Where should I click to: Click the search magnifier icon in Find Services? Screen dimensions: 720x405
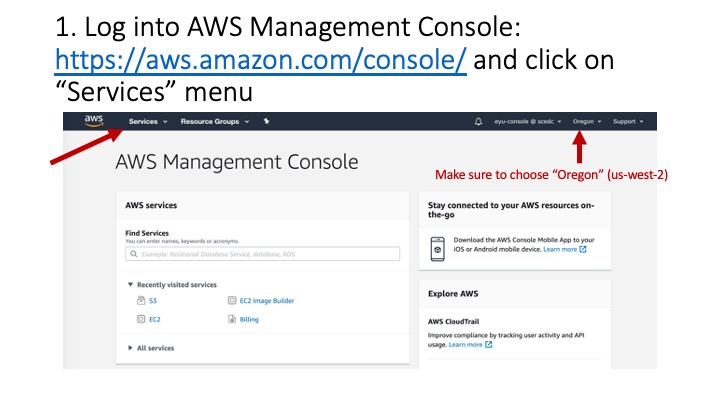pos(132,255)
